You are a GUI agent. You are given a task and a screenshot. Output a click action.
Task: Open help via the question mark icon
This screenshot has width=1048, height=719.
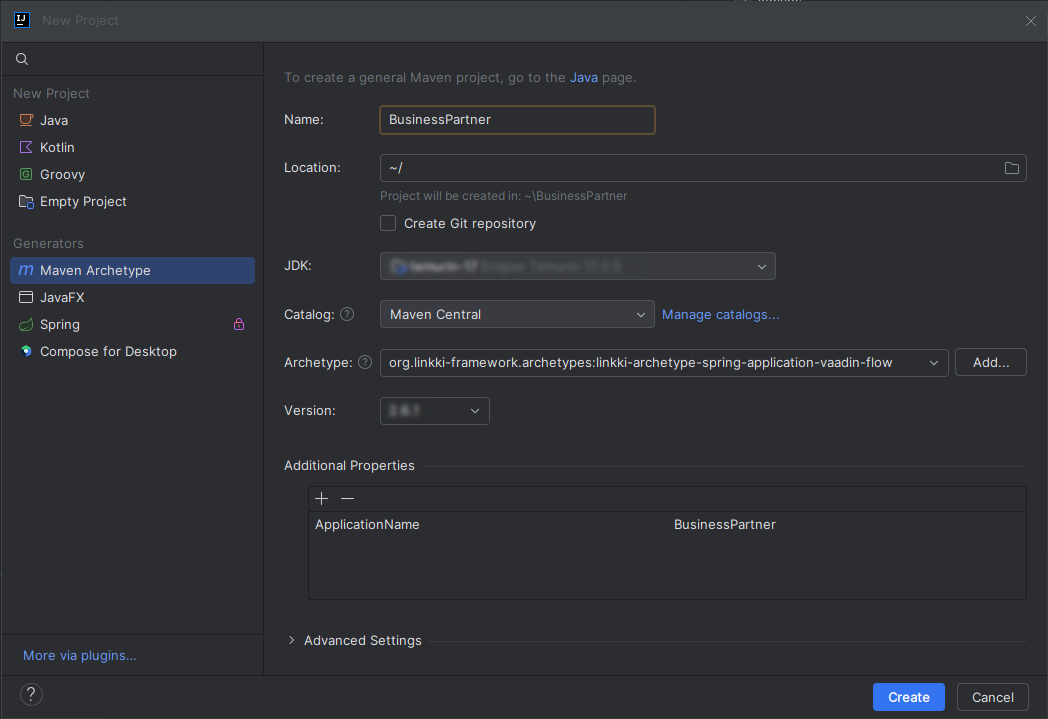tap(30, 694)
